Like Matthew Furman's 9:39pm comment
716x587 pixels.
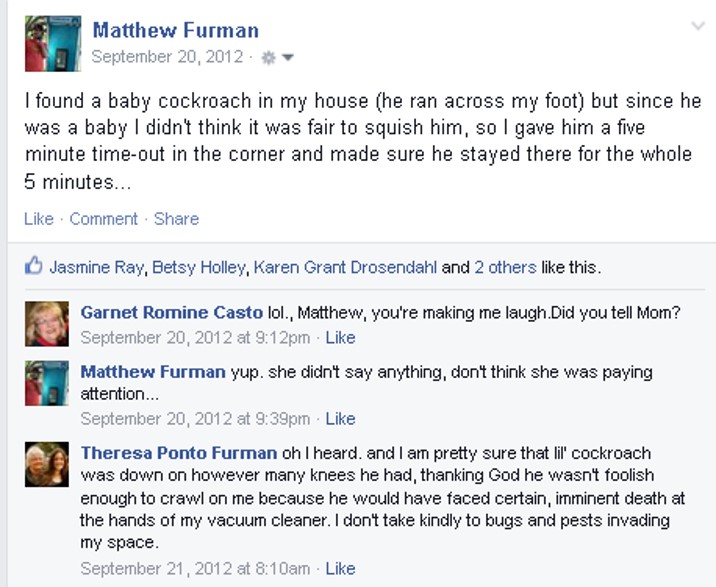(x=340, y=419)
